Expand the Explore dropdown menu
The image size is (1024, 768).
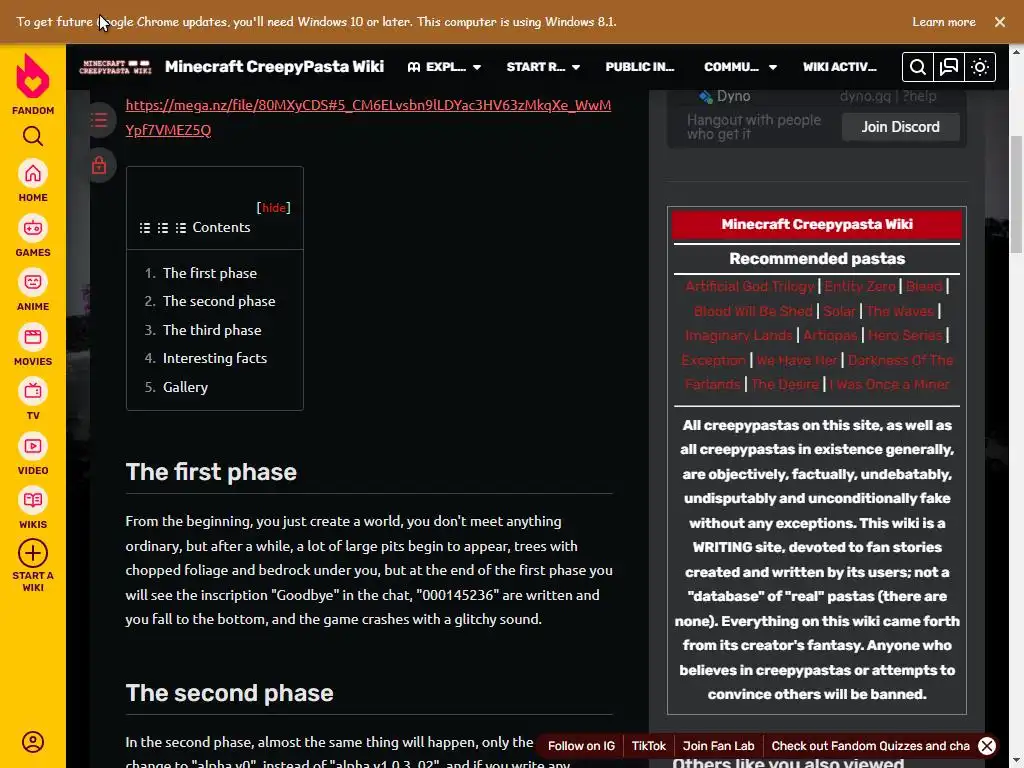(x=444, y=67)
